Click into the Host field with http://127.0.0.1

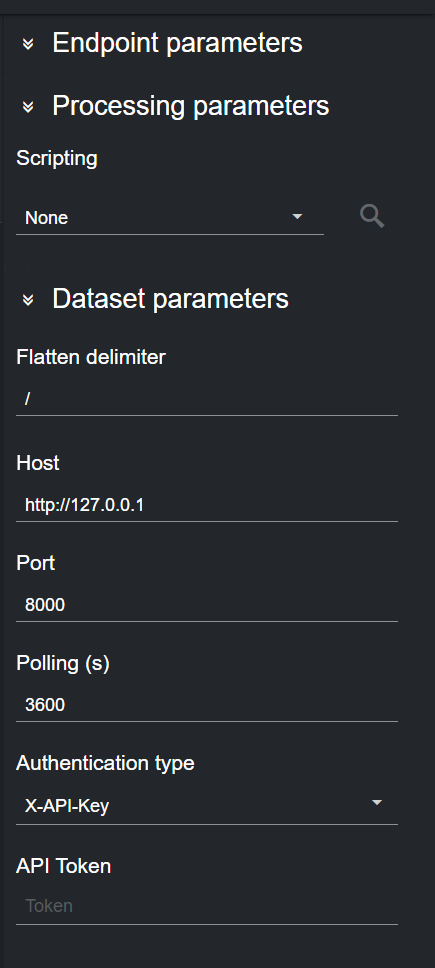pyautogui.click(x=207, y=506)
